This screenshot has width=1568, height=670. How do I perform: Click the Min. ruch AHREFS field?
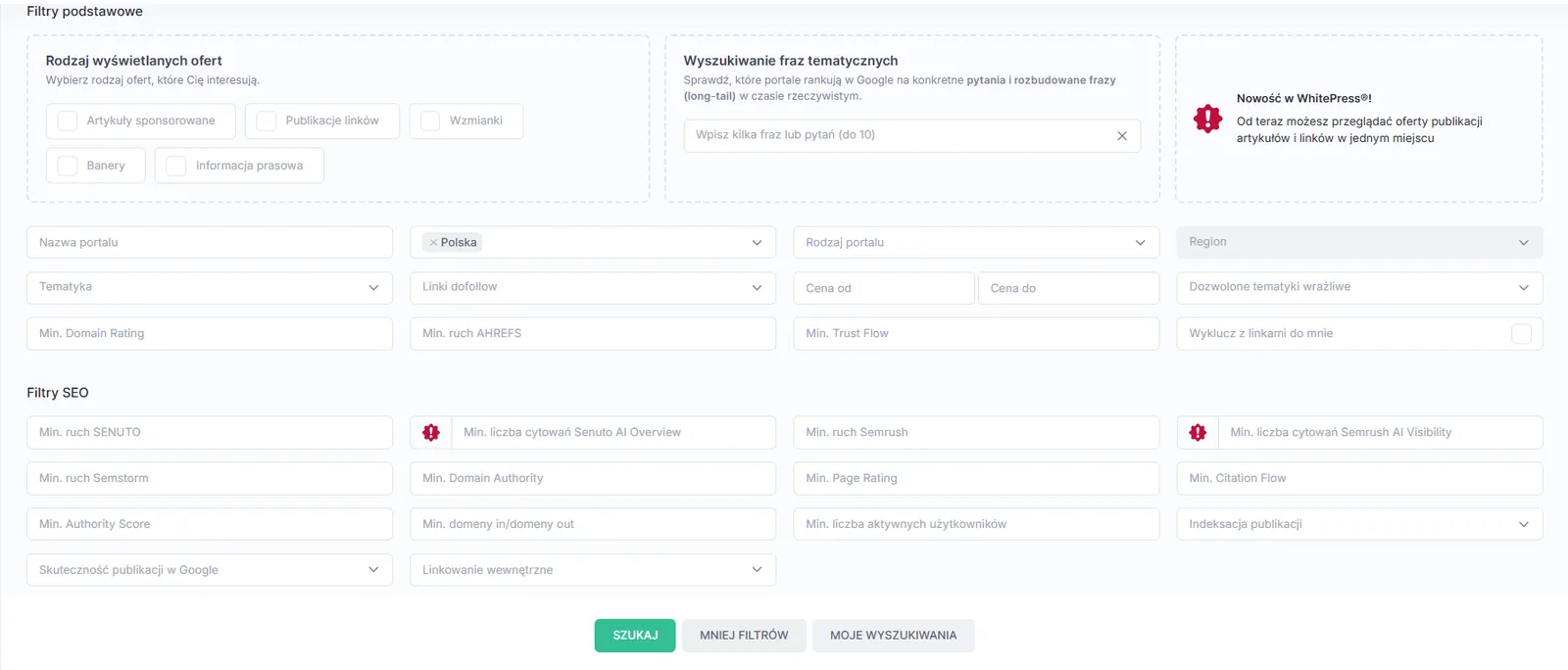pyautogui.click(x=593, y=334)
